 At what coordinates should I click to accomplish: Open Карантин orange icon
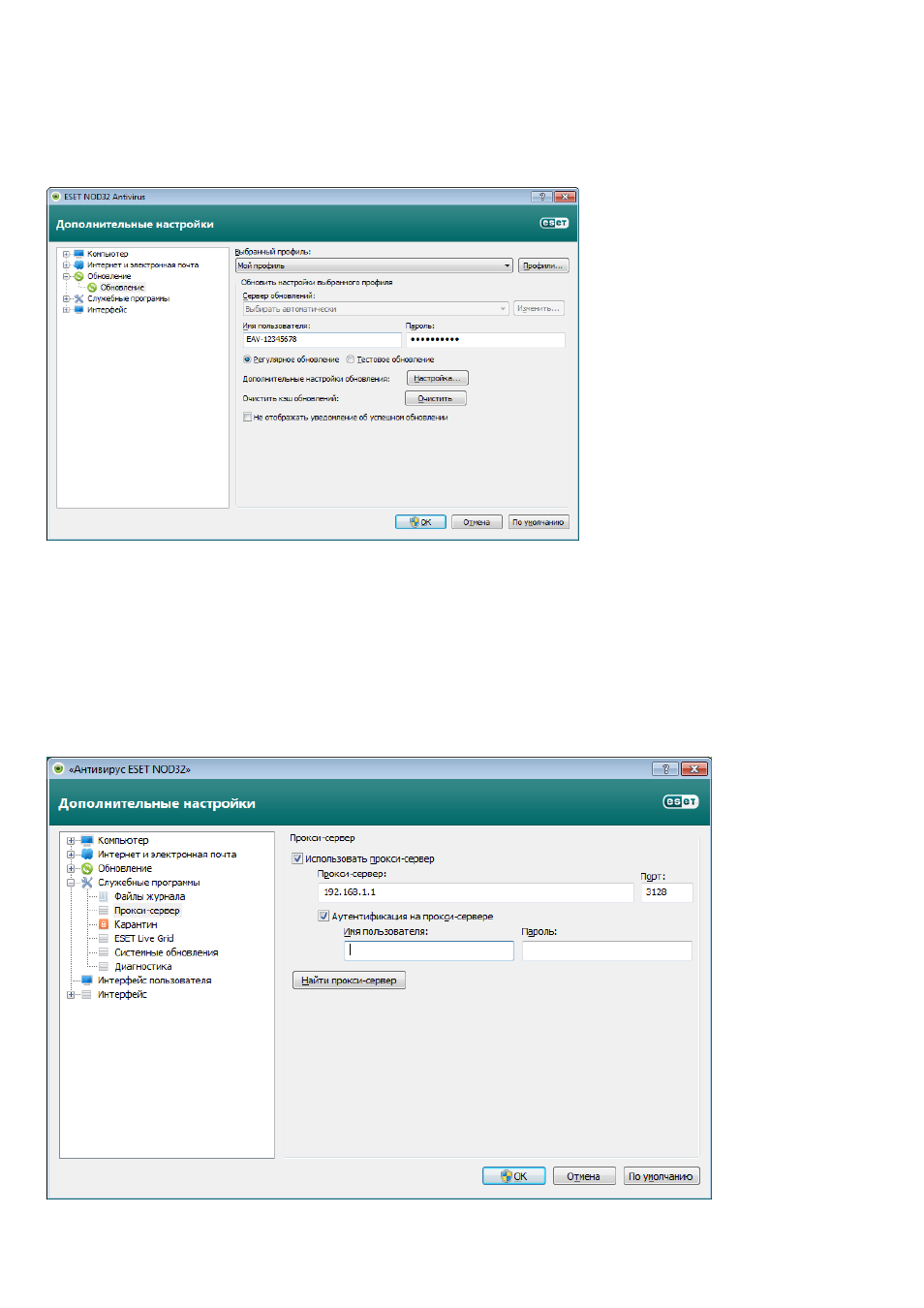[x=104, y=924]
